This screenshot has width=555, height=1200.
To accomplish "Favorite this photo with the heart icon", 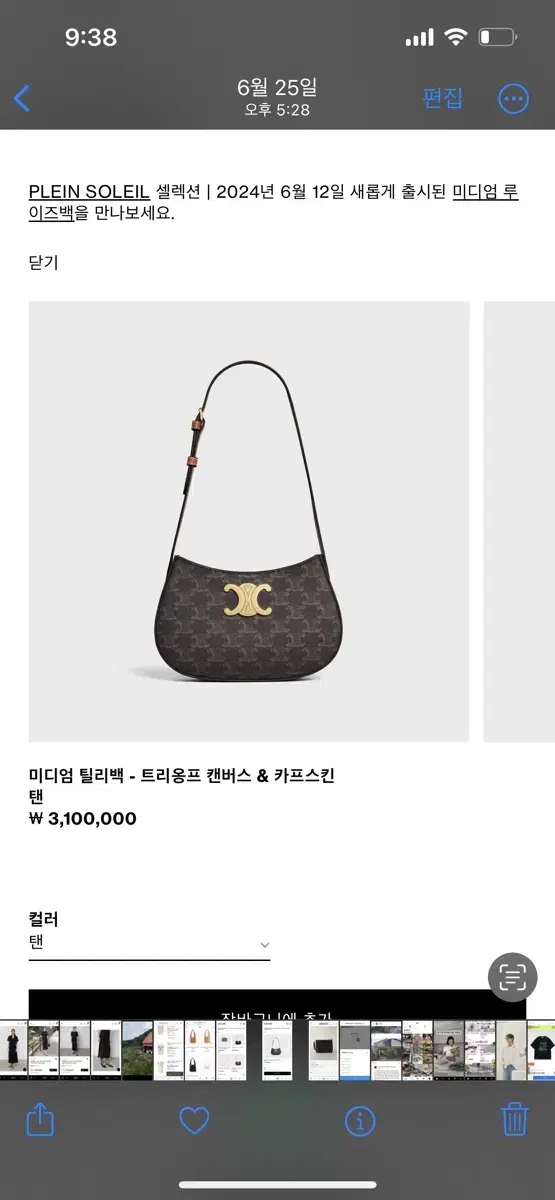I will click(194, 1120).
